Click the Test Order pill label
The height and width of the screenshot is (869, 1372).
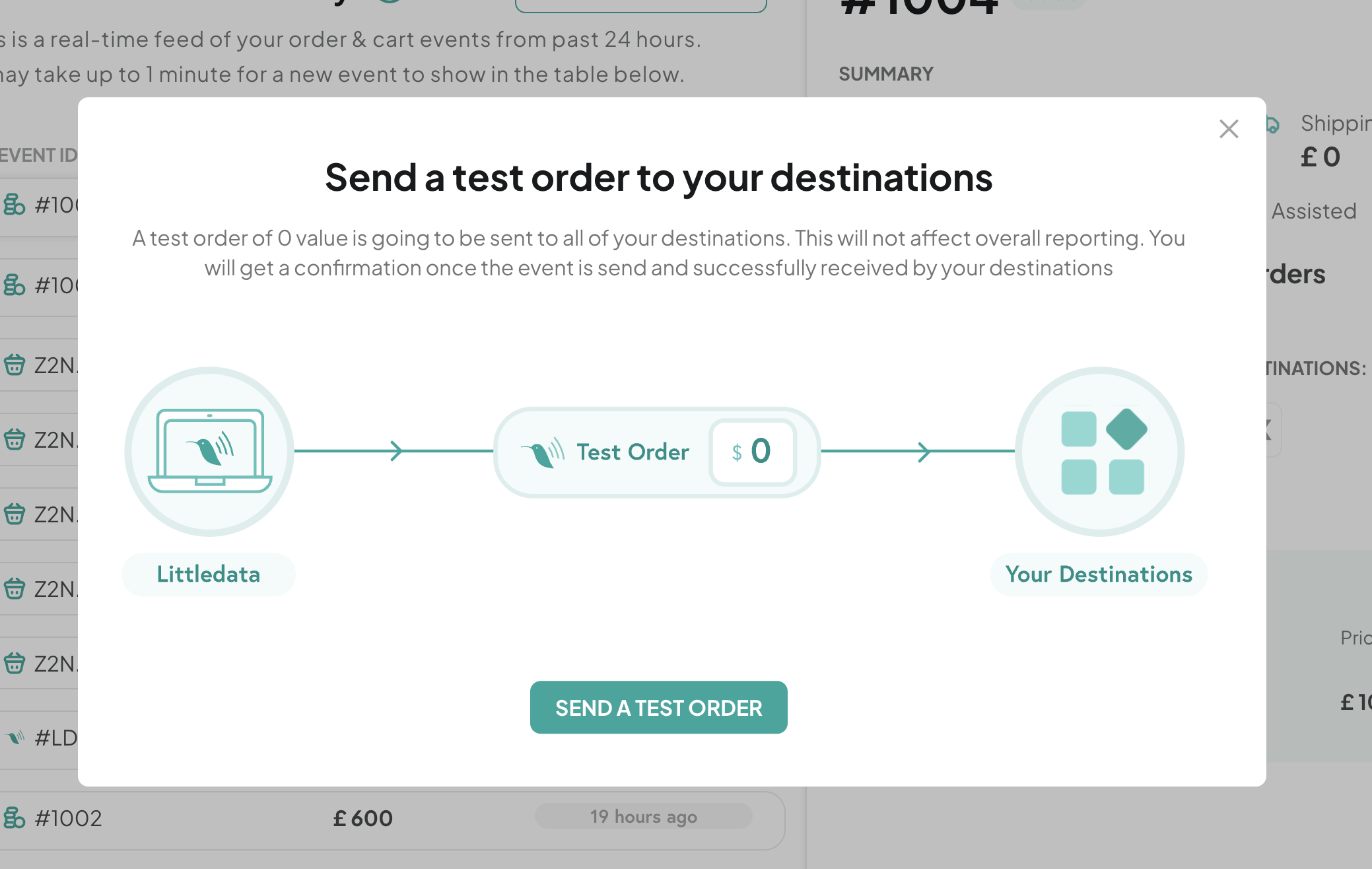click(x=633, y=452)
